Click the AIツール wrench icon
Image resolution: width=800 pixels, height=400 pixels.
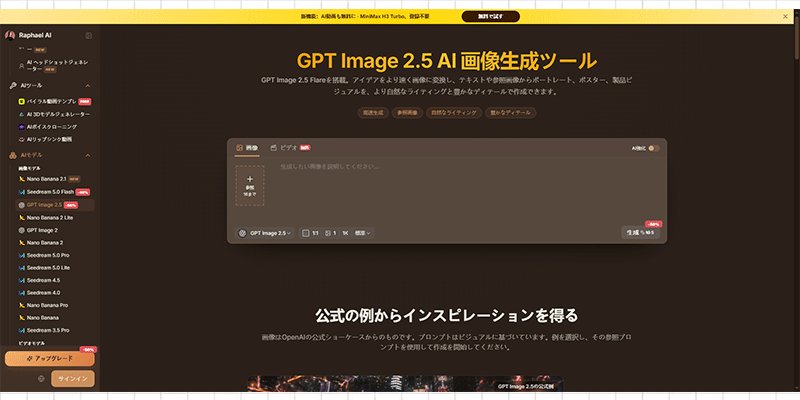[x=13, y=86]
